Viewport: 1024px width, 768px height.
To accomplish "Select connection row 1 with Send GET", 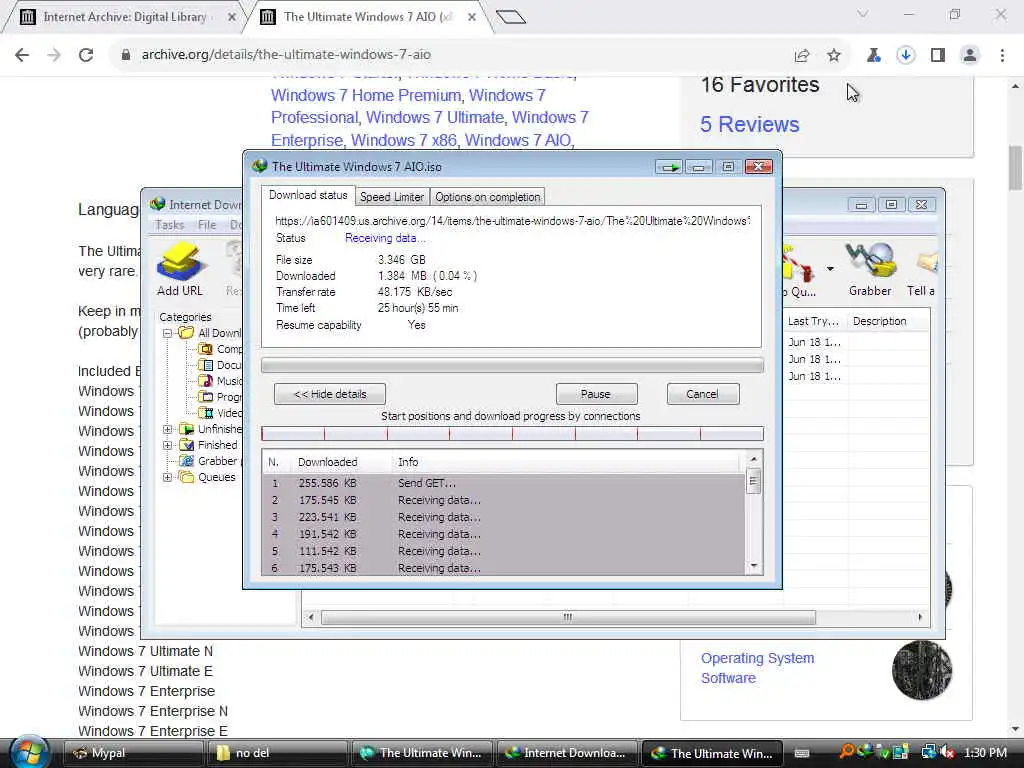I will coord(504,483).
